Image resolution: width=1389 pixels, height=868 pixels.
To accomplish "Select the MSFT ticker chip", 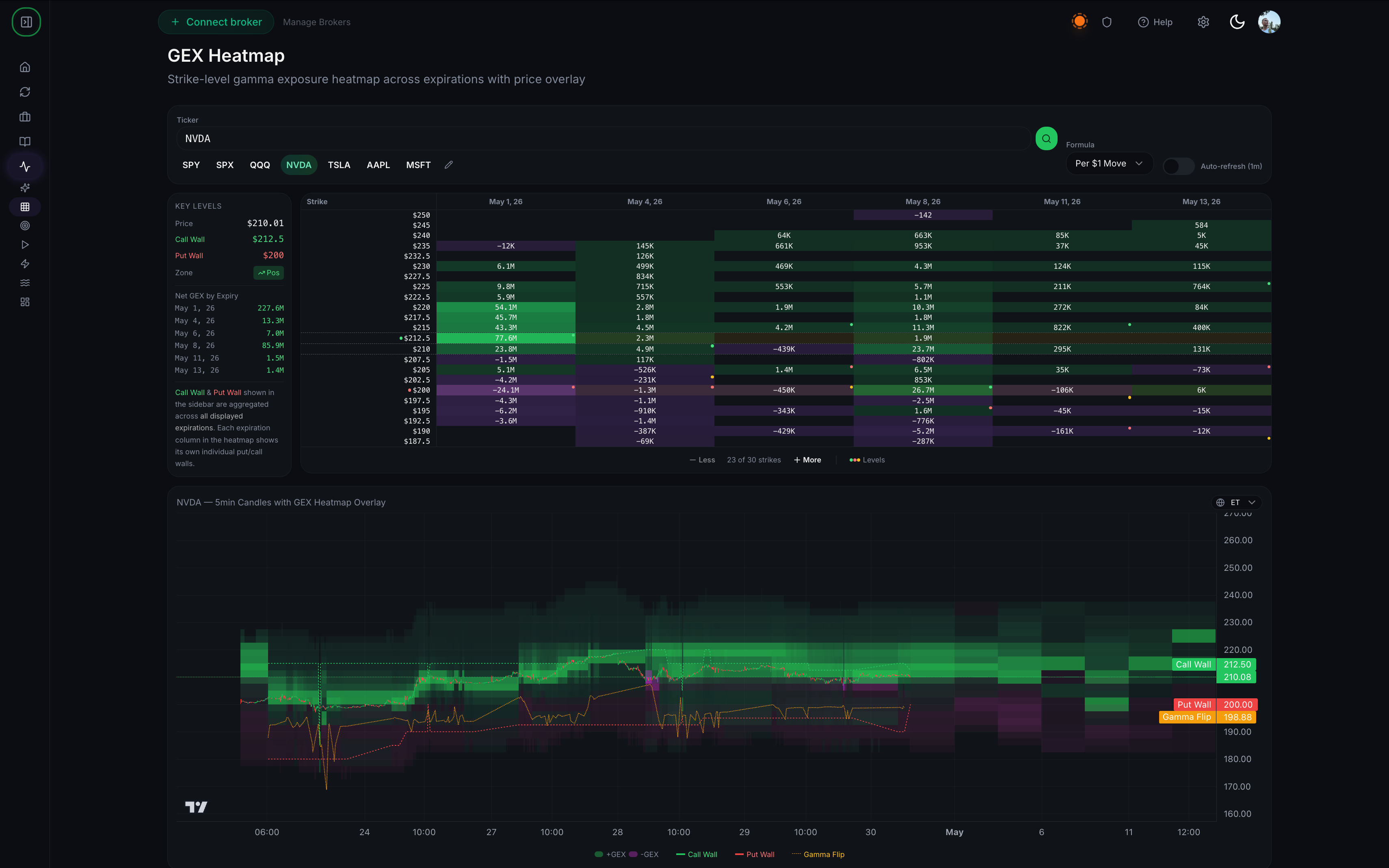I will click(x=418, y=165).
